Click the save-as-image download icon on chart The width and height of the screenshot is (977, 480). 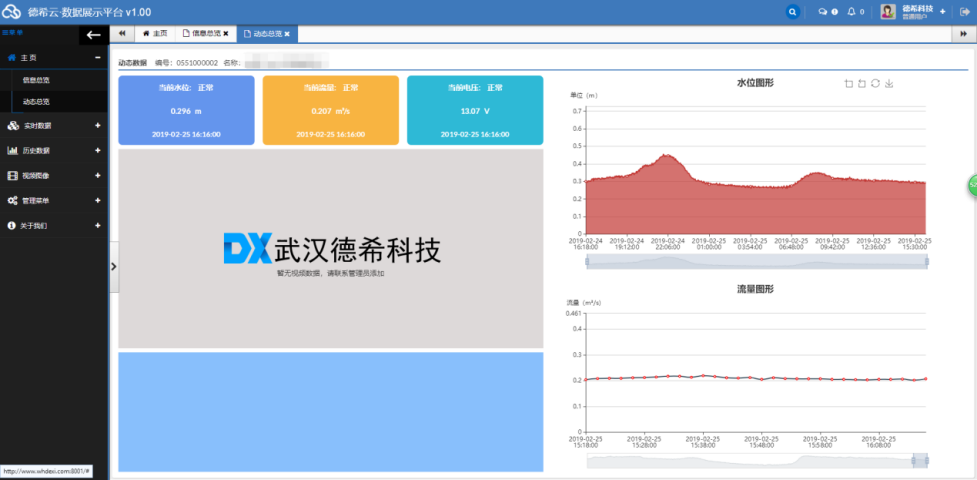[889, 83]
